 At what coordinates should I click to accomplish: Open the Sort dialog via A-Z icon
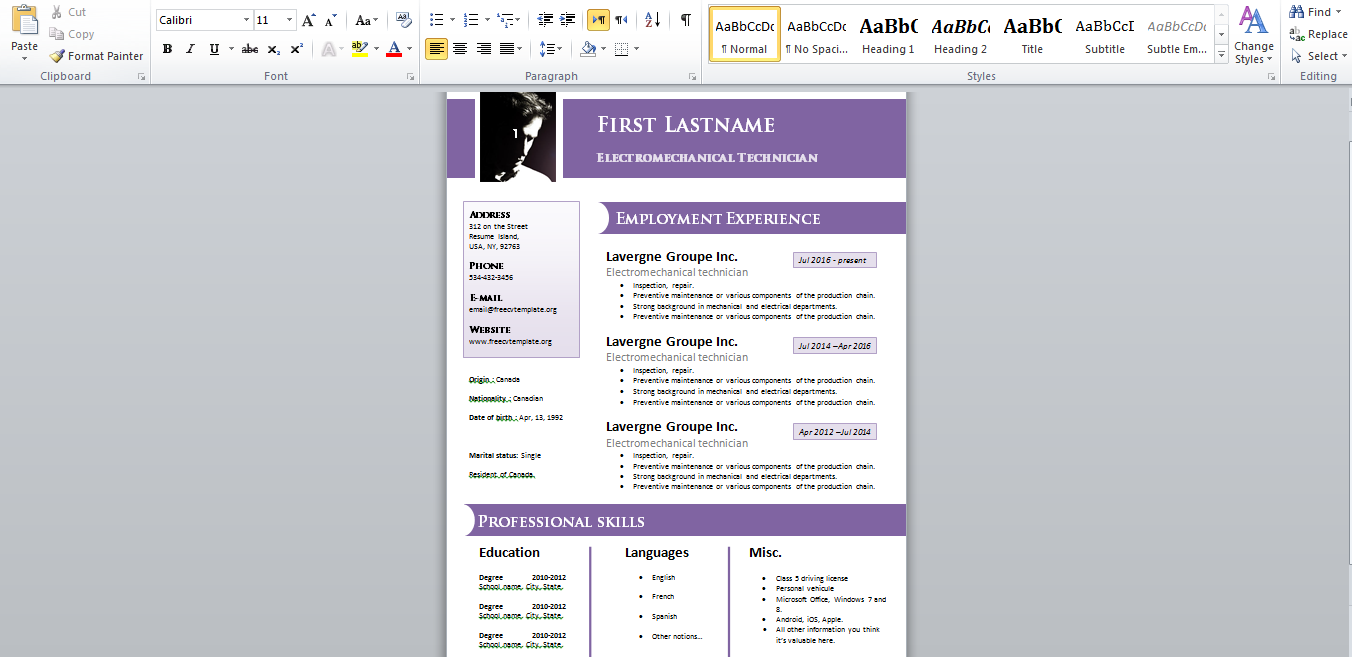[652, 21]
